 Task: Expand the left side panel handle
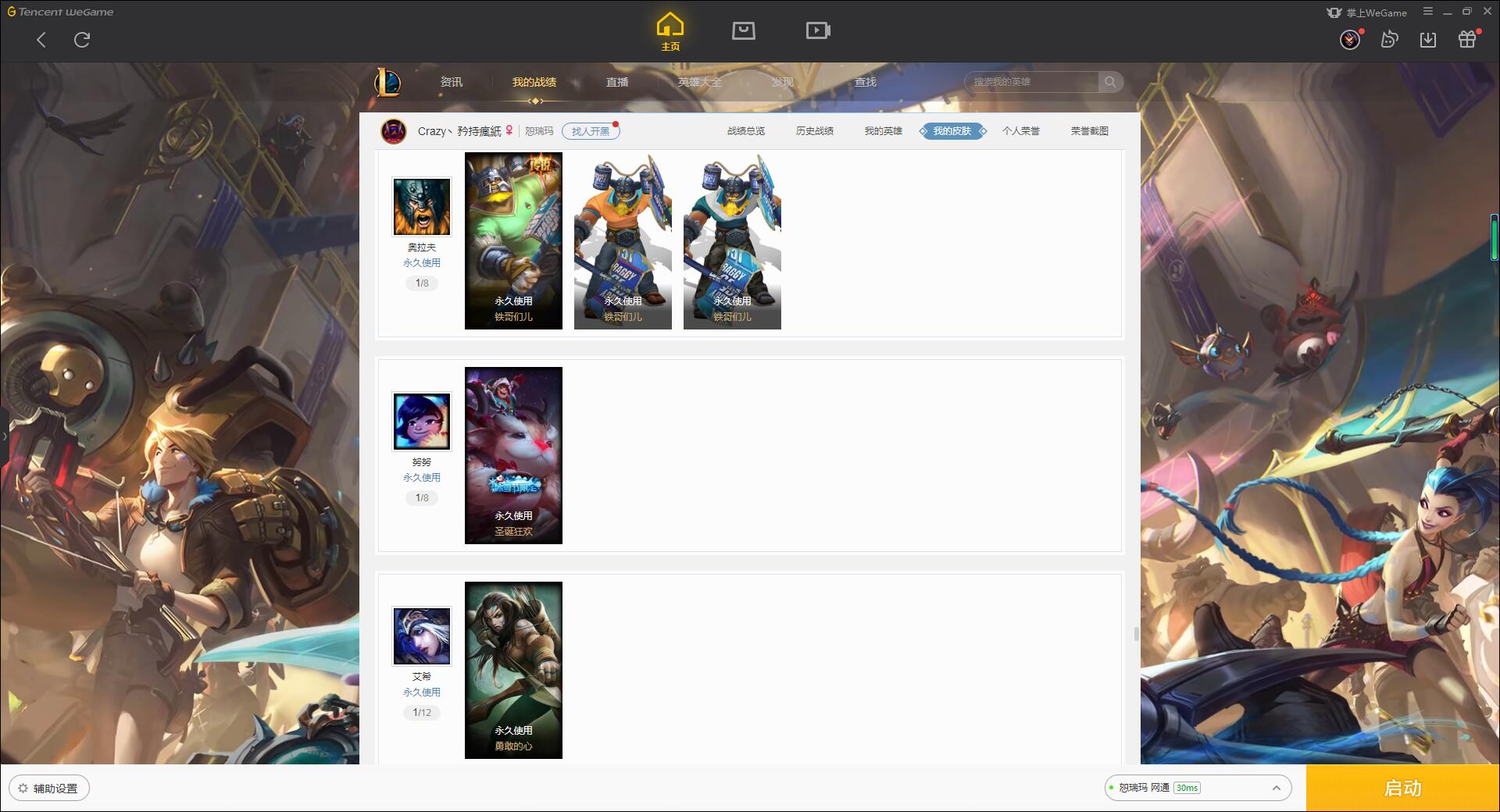(4, 436)
